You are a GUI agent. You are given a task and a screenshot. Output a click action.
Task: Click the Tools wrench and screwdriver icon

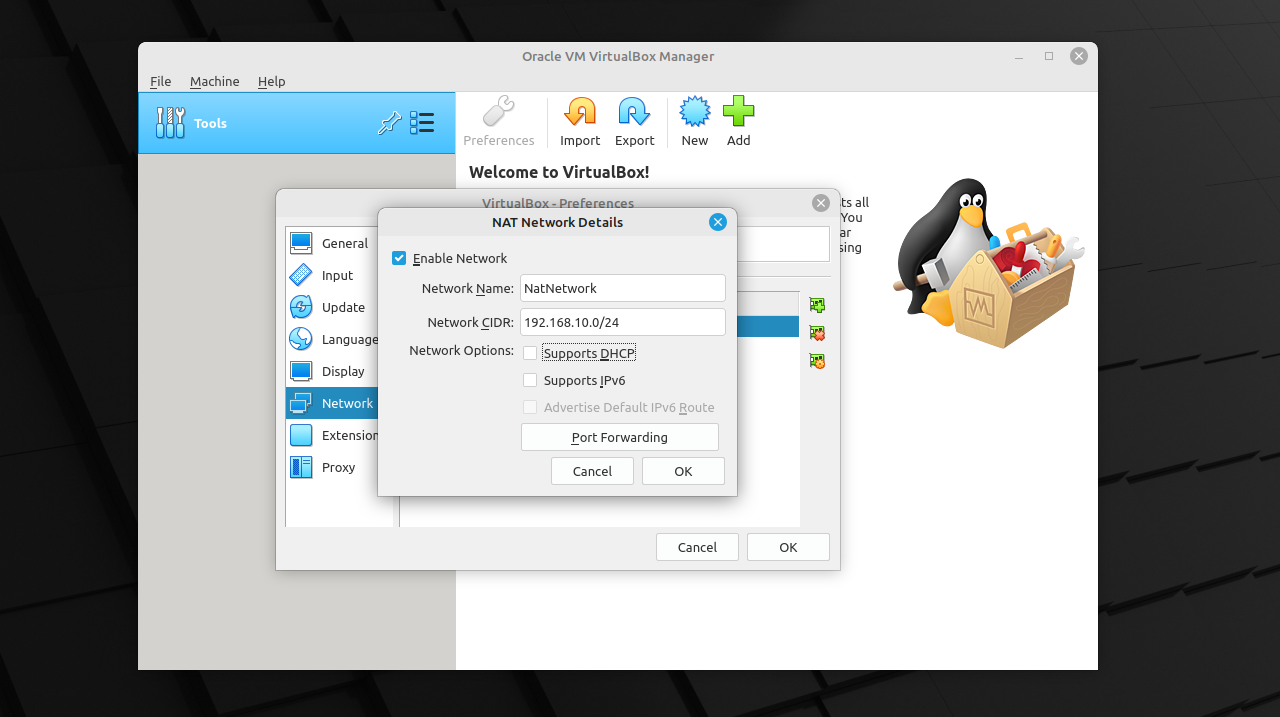[171, 123]
